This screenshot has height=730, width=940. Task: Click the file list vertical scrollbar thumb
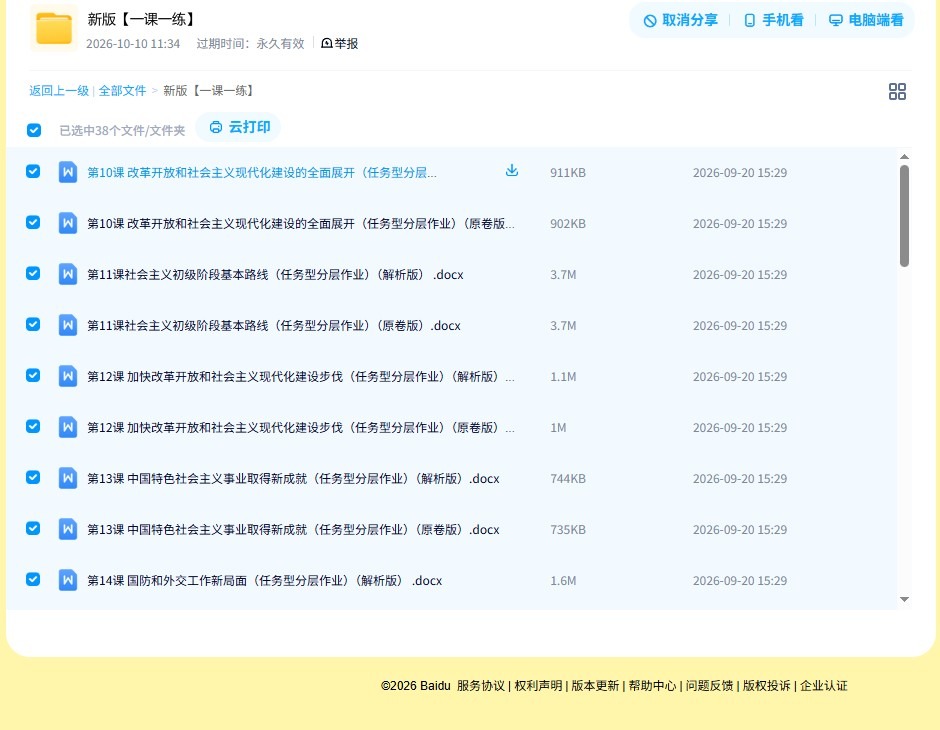[x=904, y=216]
